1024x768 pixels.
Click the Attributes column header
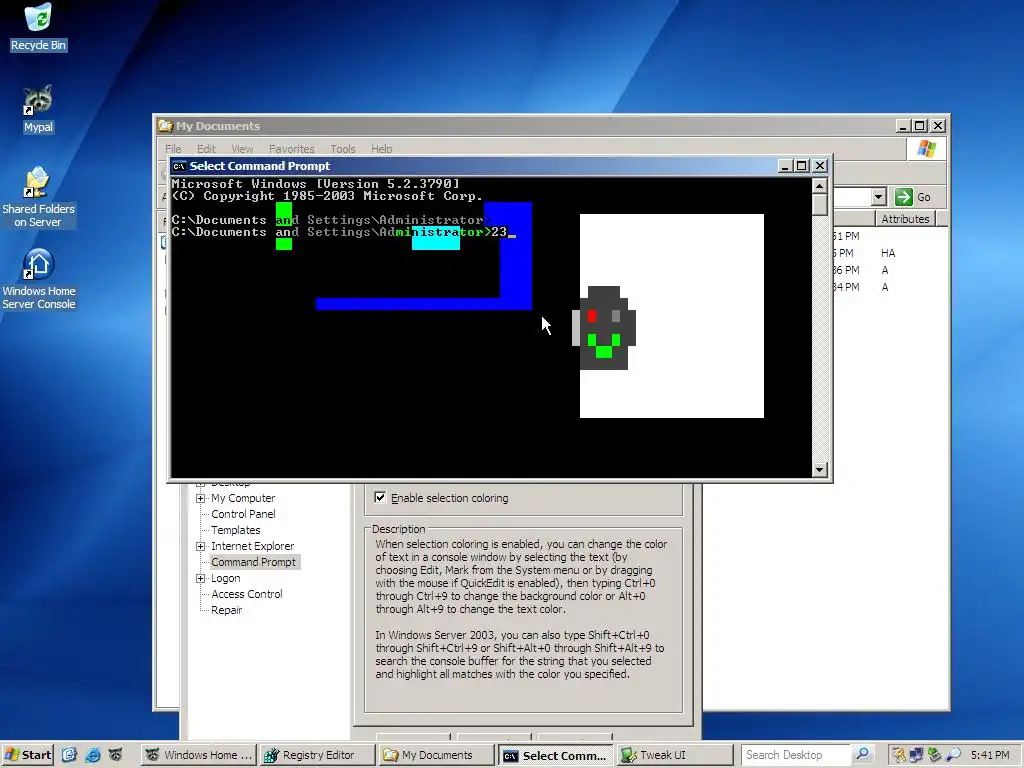904,219
